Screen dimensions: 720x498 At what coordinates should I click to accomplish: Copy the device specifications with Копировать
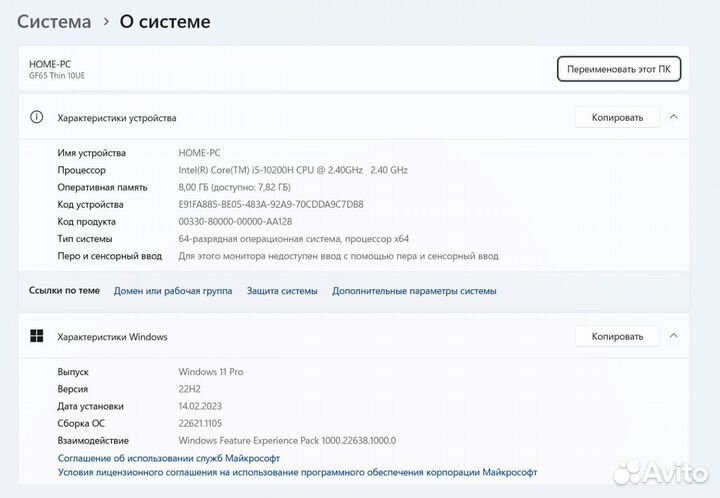[617, 117]
